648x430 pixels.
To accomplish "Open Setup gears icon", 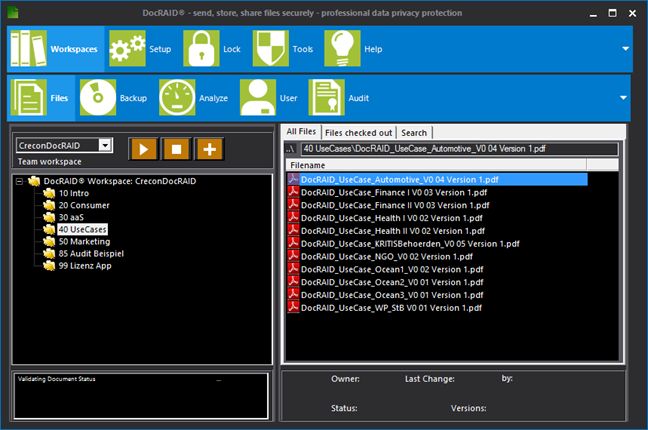I will [x=127, y=48].
